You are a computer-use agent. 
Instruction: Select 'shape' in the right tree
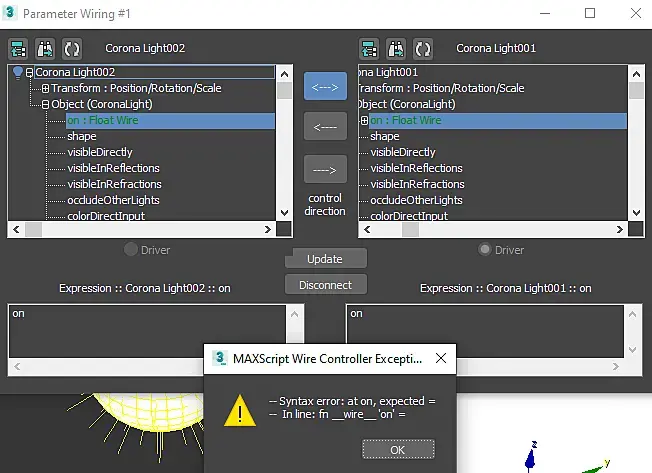tap(385, 136)
